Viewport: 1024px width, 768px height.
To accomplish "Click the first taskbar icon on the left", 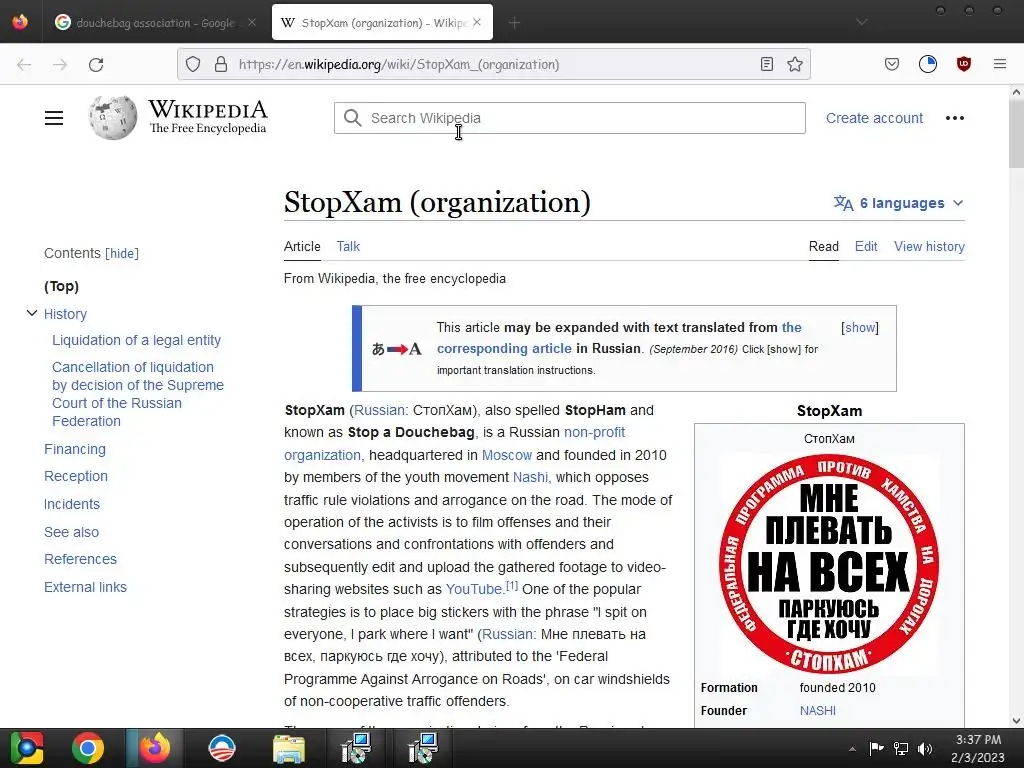I will tap(26, 748).
